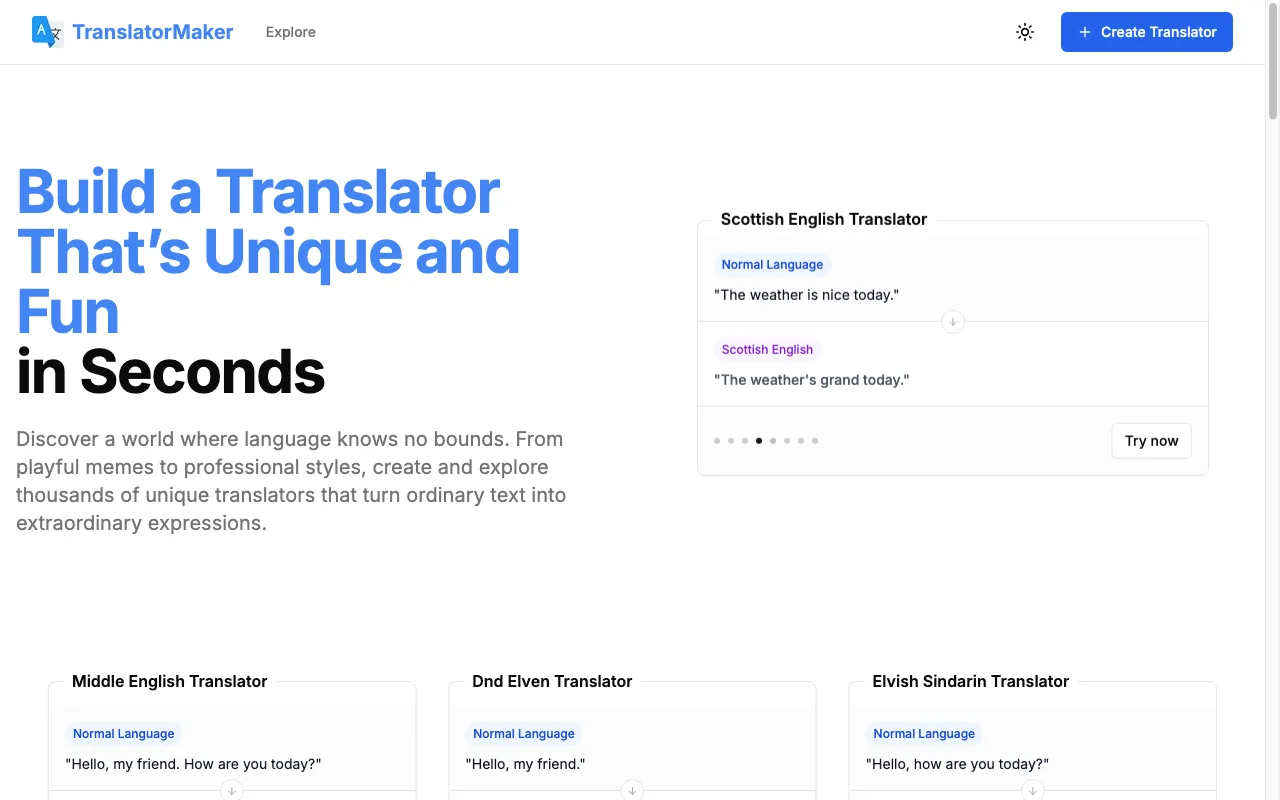Click the down arrow in Middle English card

point(232,791)
